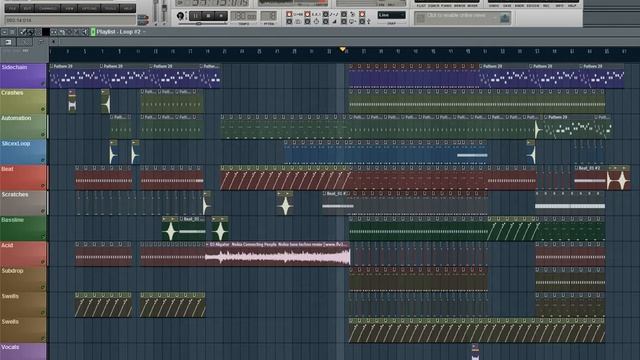The height and width of the screenshot is (360, 640).
Task: Mute the SlicexLoop track
Action: coord(42,160)
